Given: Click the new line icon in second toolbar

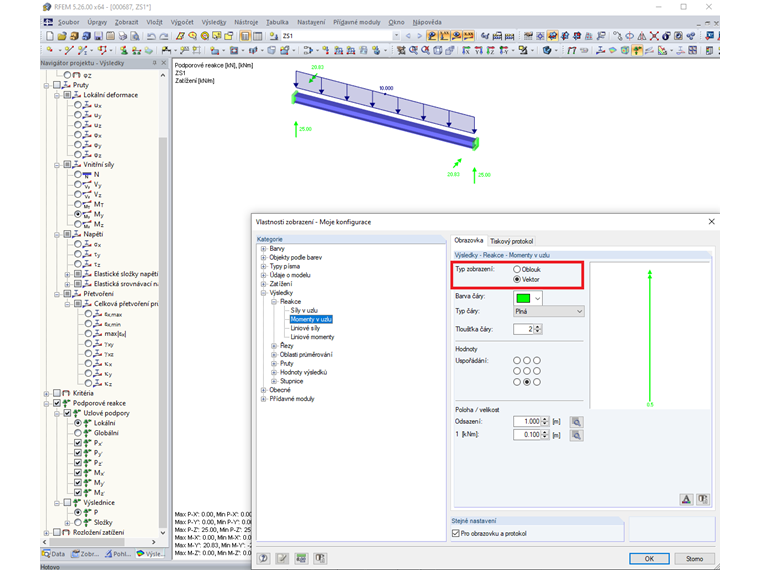Looking at the screenshot, I should pyautogui.click(x=69, y=50).
